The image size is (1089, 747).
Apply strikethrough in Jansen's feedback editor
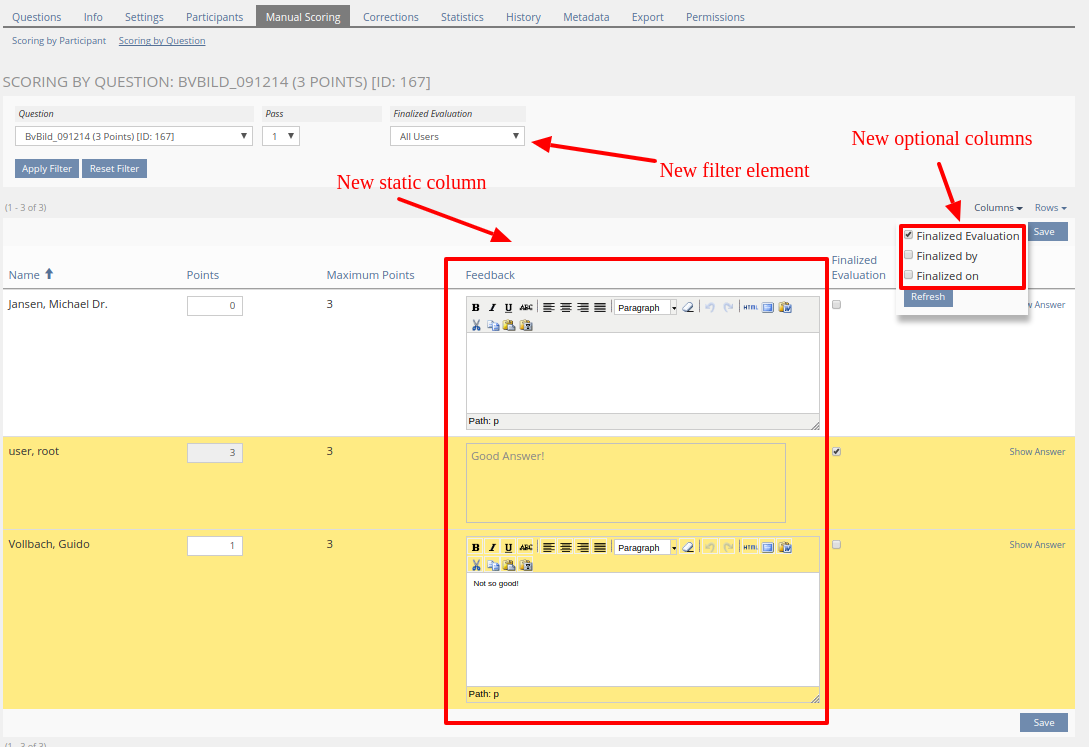(x=526, y=308)
